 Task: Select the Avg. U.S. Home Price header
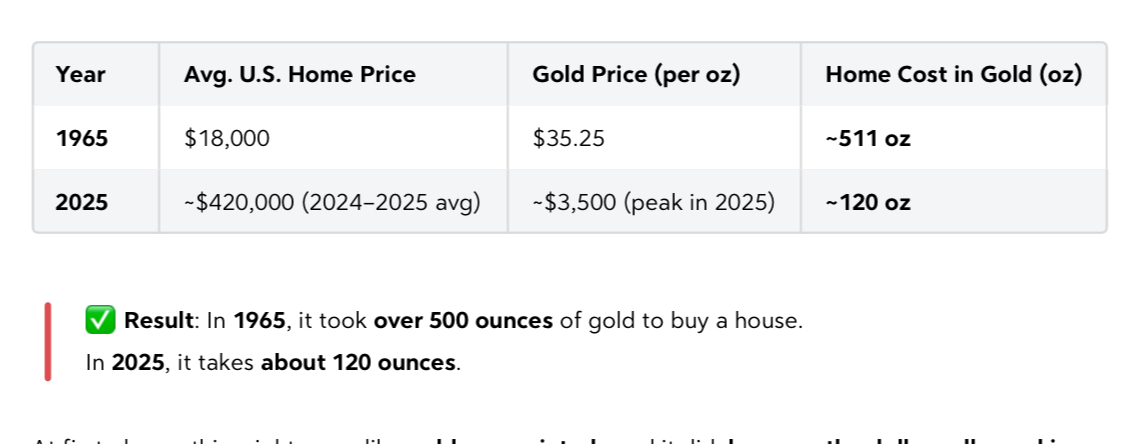(x=300, y=74)
